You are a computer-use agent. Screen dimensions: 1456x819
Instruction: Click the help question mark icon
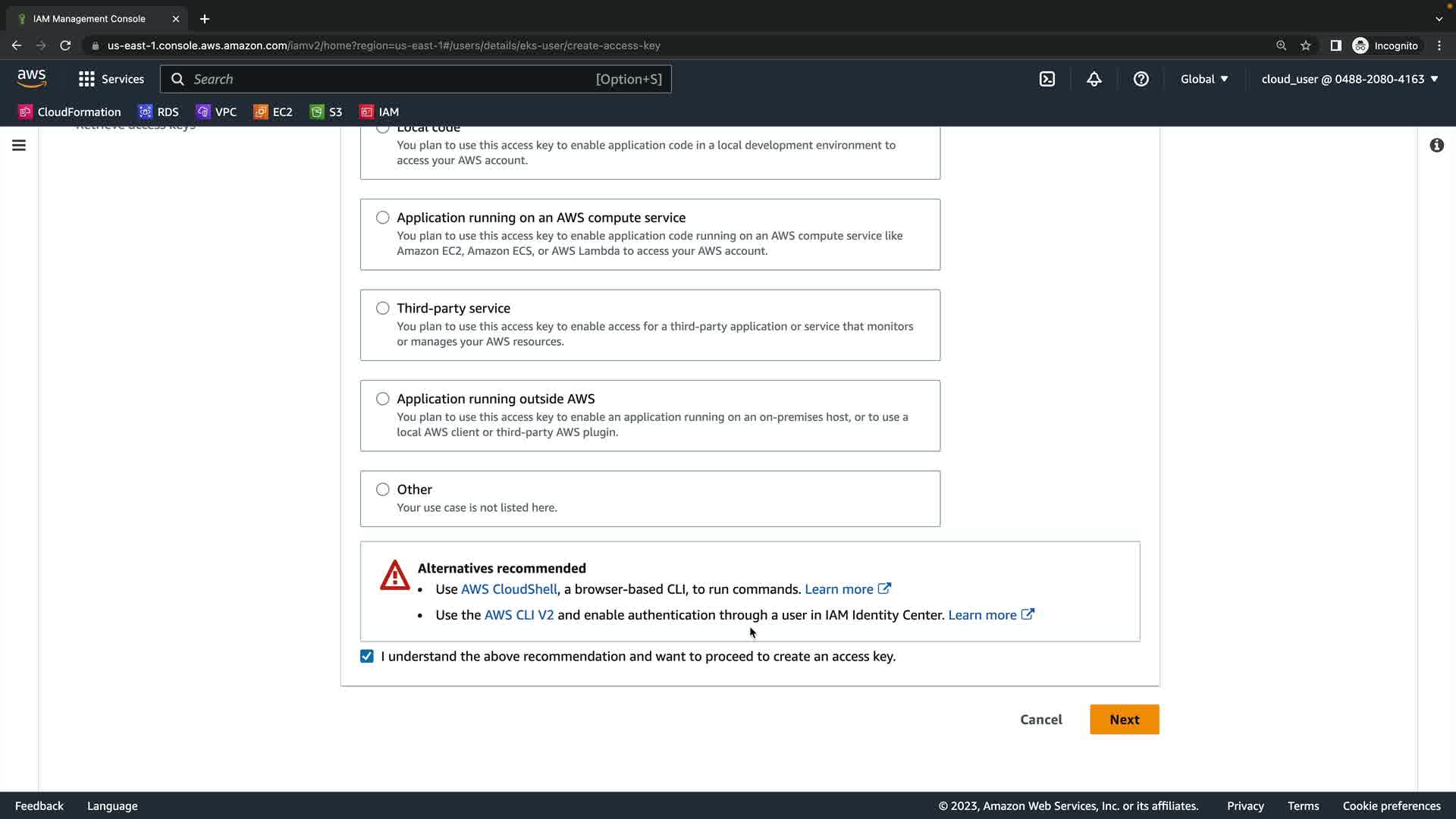[1141, 79]
